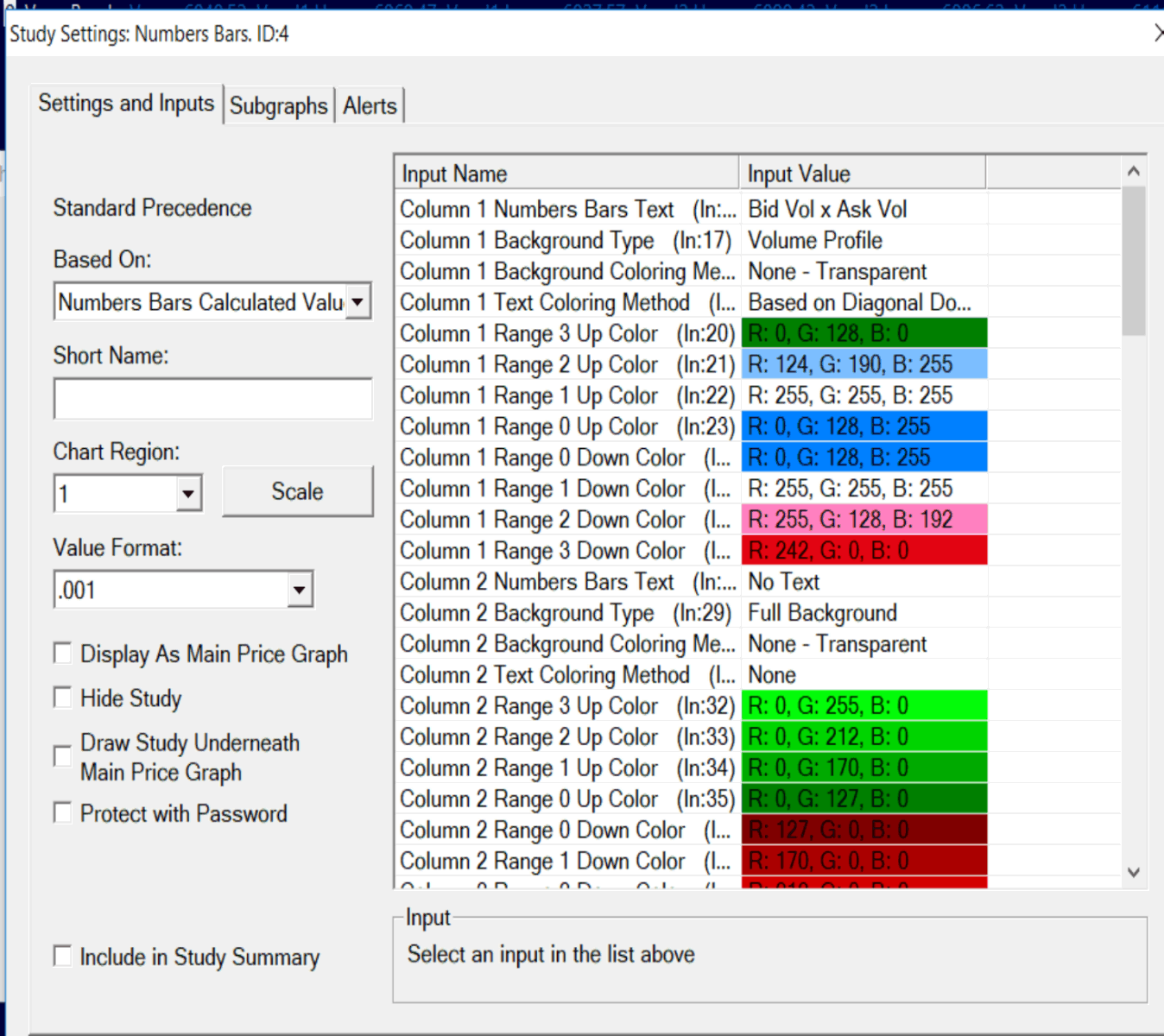The width and height of the screenshot is (1164, 1036).
Task: Tick Draw Study Underneath Main Price Graph
Action: tap(63, 756)
